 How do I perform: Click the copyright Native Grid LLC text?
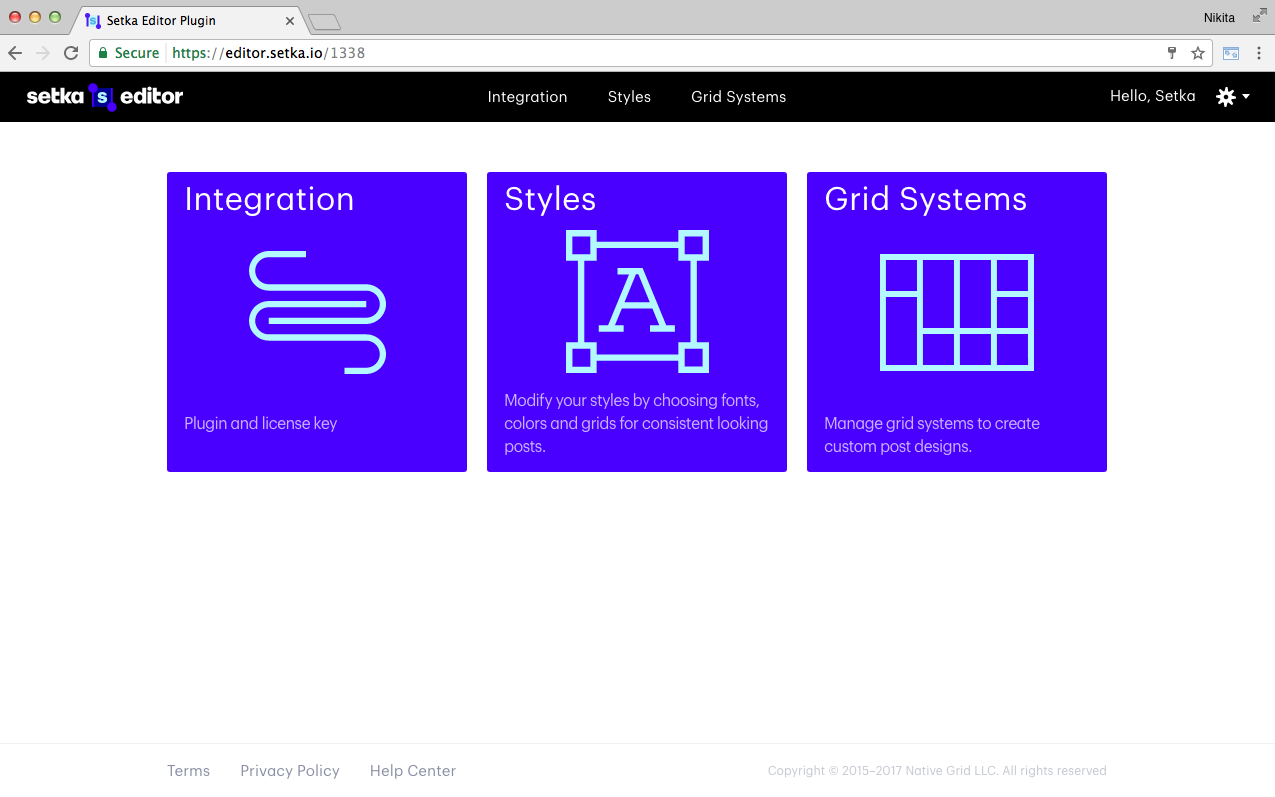(937, 771)
